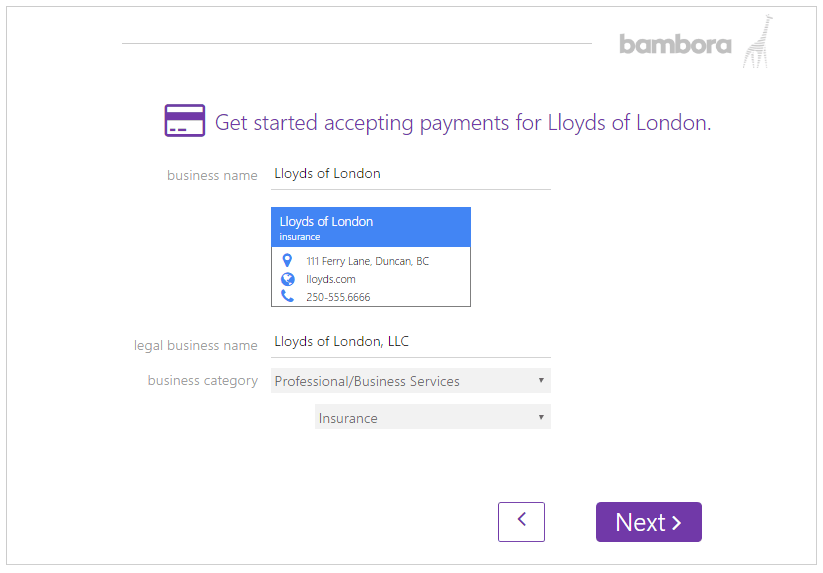
Task: Focus the business name input field
Action: coord(411,175)
